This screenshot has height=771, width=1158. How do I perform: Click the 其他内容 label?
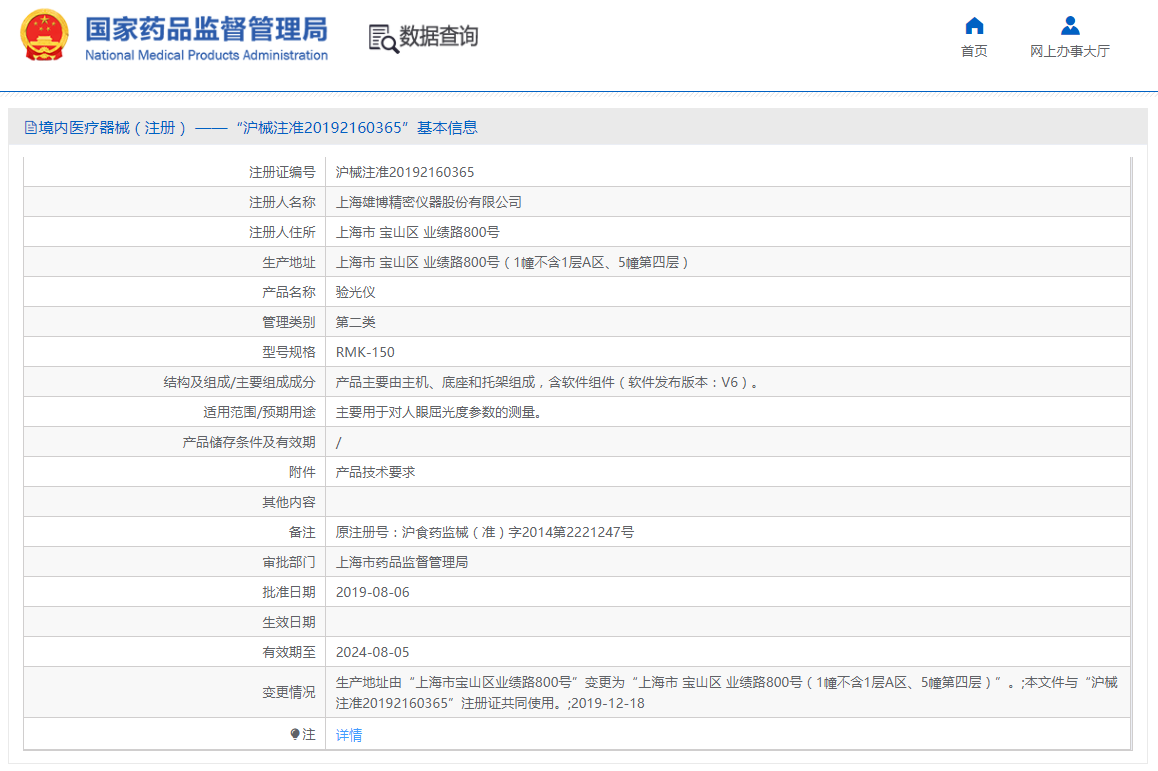coord(289,502)
